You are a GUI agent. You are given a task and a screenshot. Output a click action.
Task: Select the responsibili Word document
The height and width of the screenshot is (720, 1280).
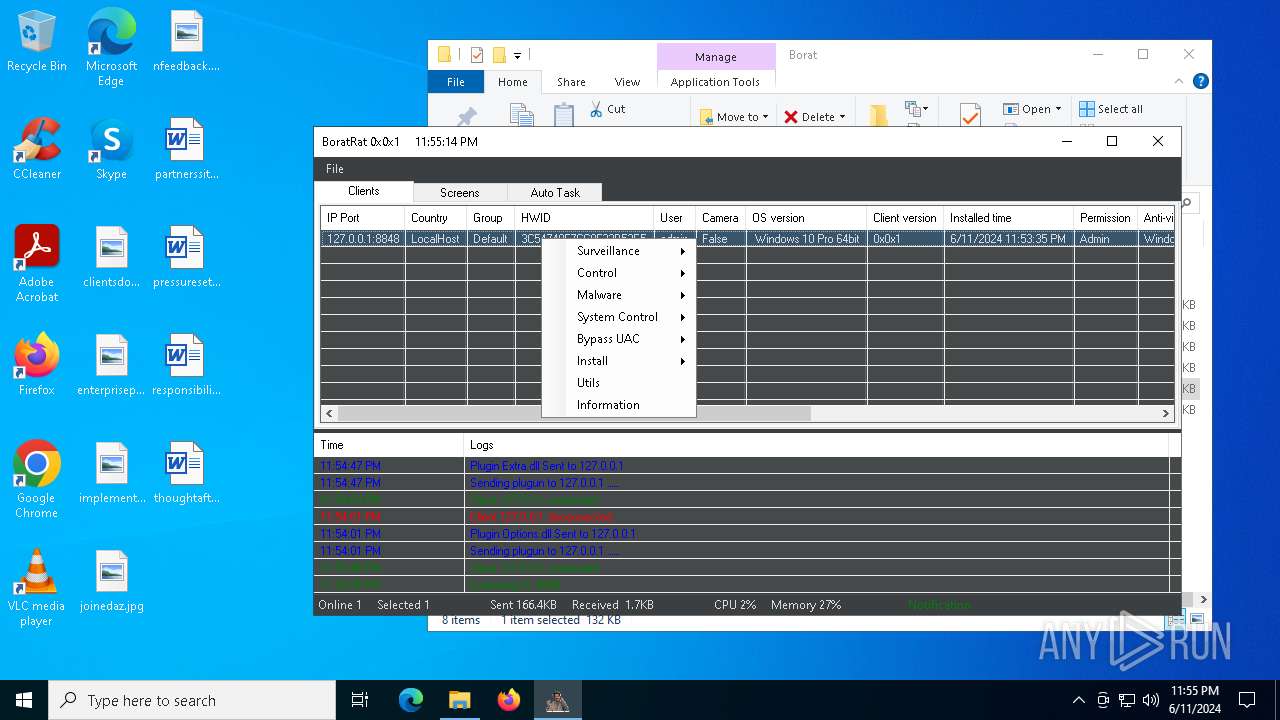pyautogui.click(x=186, y=366)
